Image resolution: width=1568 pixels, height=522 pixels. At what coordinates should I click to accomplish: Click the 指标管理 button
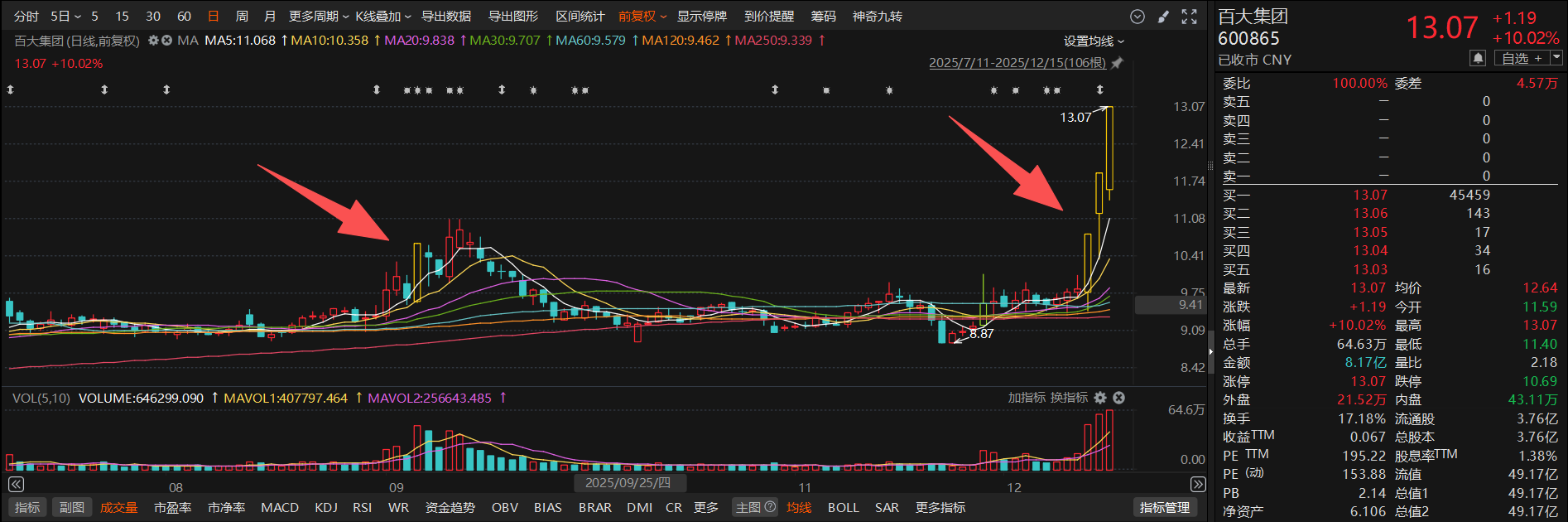[1164, 507]
